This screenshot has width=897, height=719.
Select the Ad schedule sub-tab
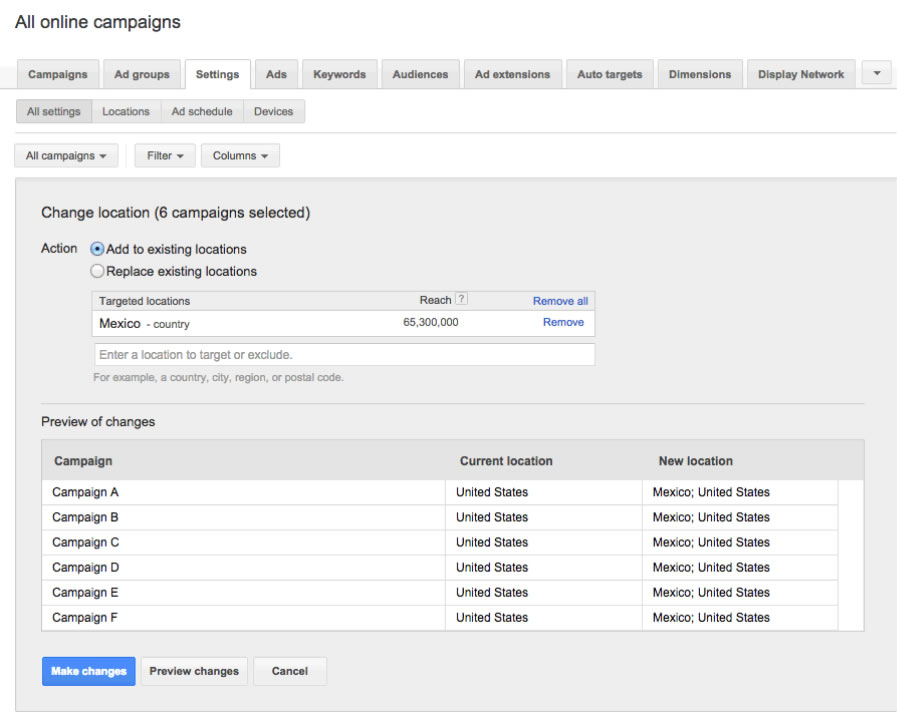tap(202, 112)
